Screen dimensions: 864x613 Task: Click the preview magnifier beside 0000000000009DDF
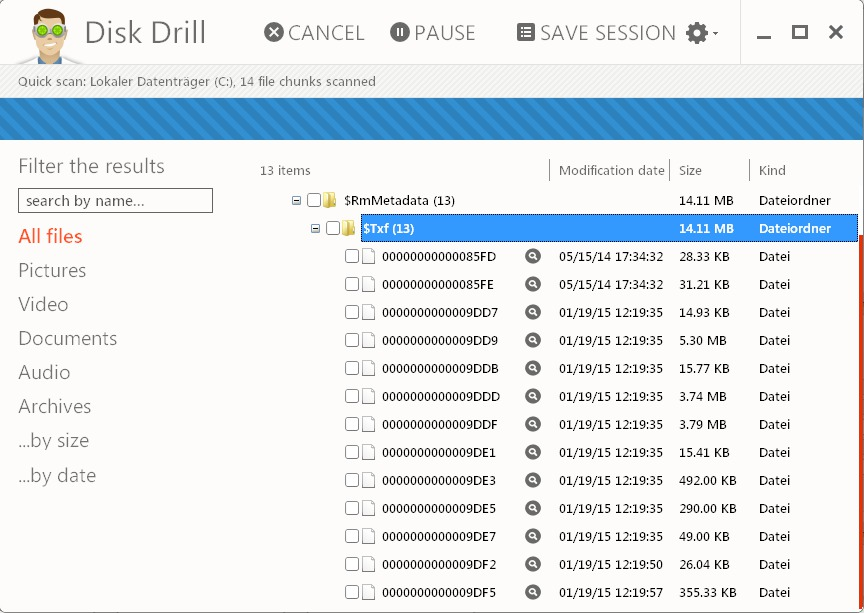tap(532, 424)
